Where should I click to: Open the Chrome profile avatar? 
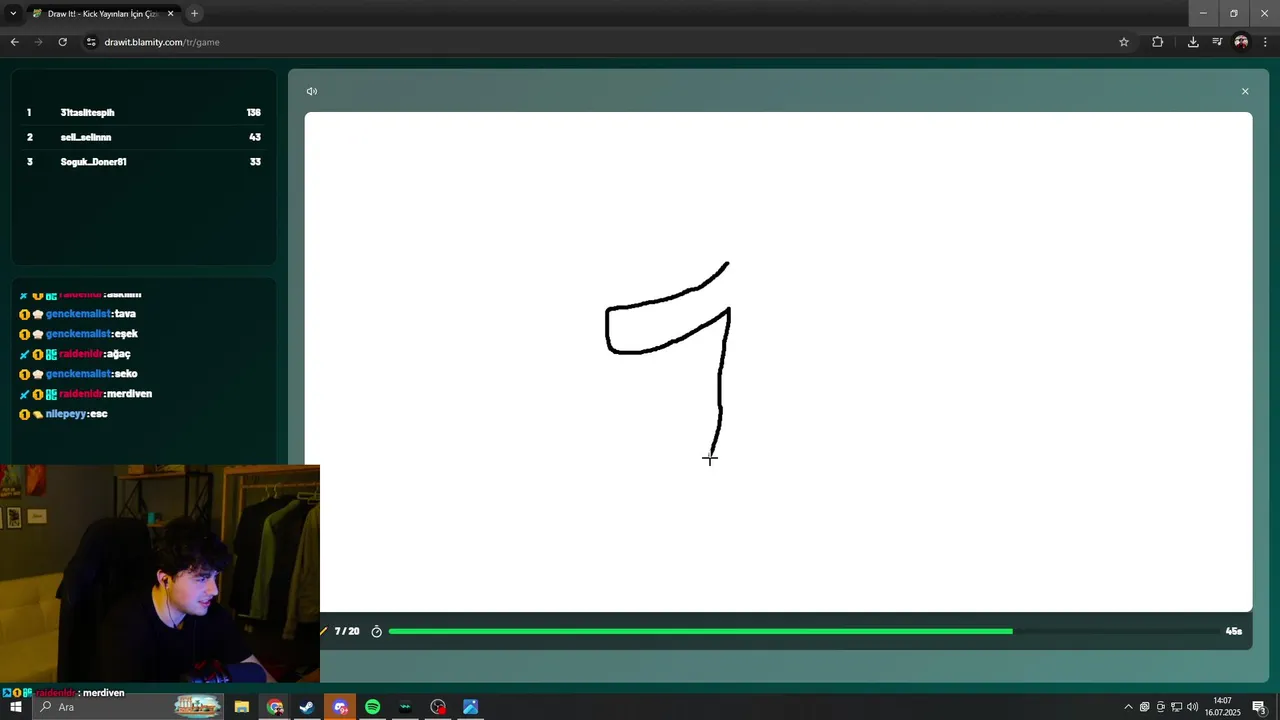tap(1241, 42)
